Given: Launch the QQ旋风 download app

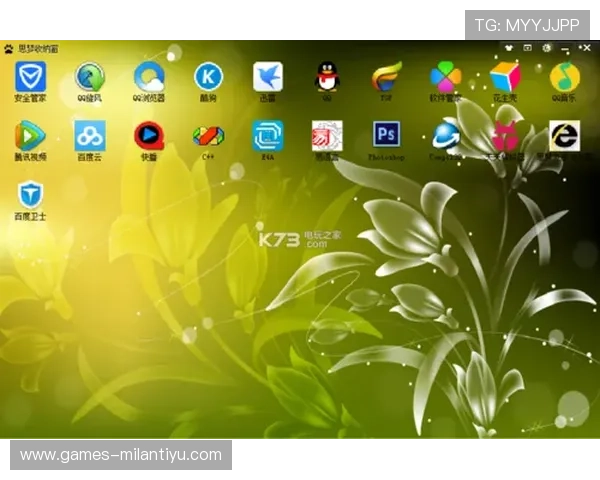Looking at the screenshot, I should pos(90,77).
